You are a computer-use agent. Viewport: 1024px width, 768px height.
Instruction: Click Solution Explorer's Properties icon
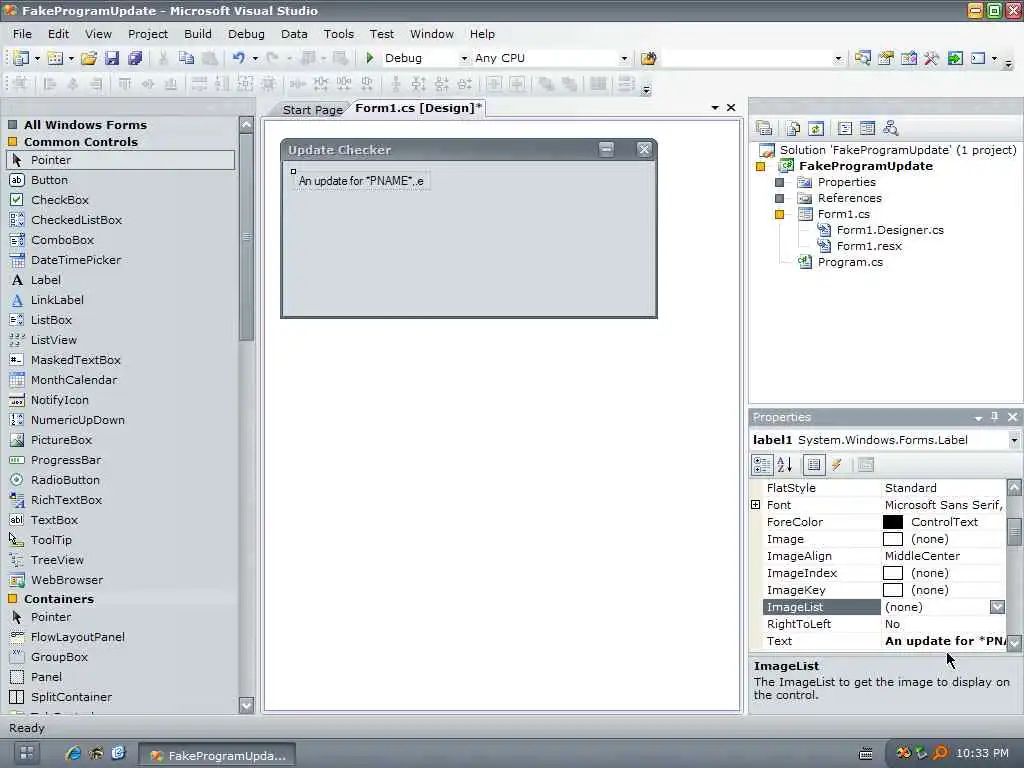tap(763, 128)
